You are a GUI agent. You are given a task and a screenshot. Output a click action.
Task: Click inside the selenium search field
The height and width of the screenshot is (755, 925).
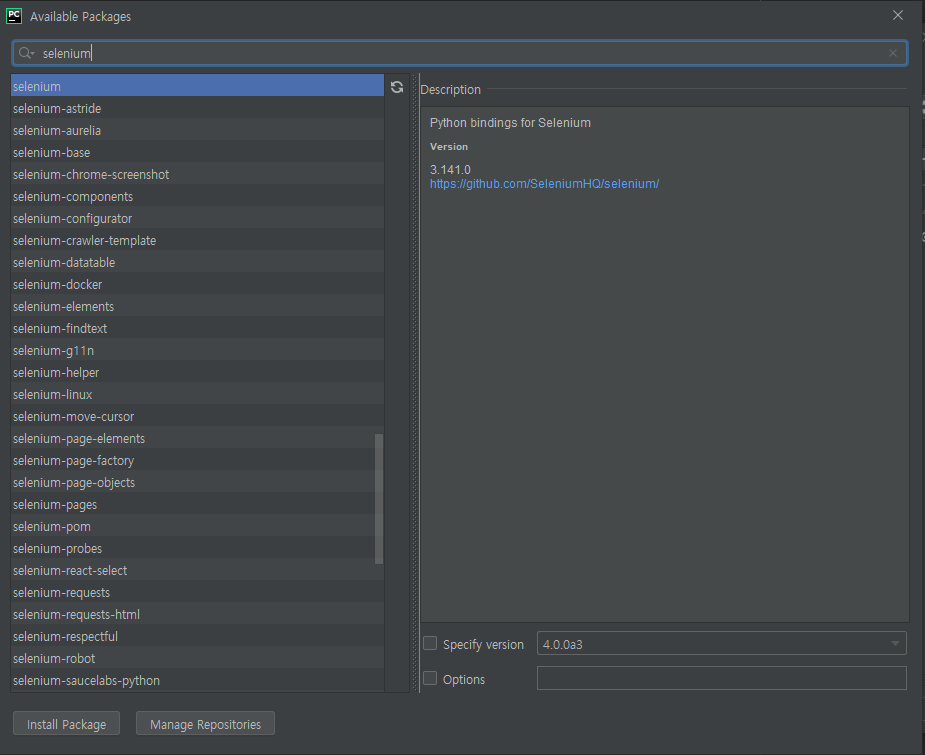pos(460,53)
